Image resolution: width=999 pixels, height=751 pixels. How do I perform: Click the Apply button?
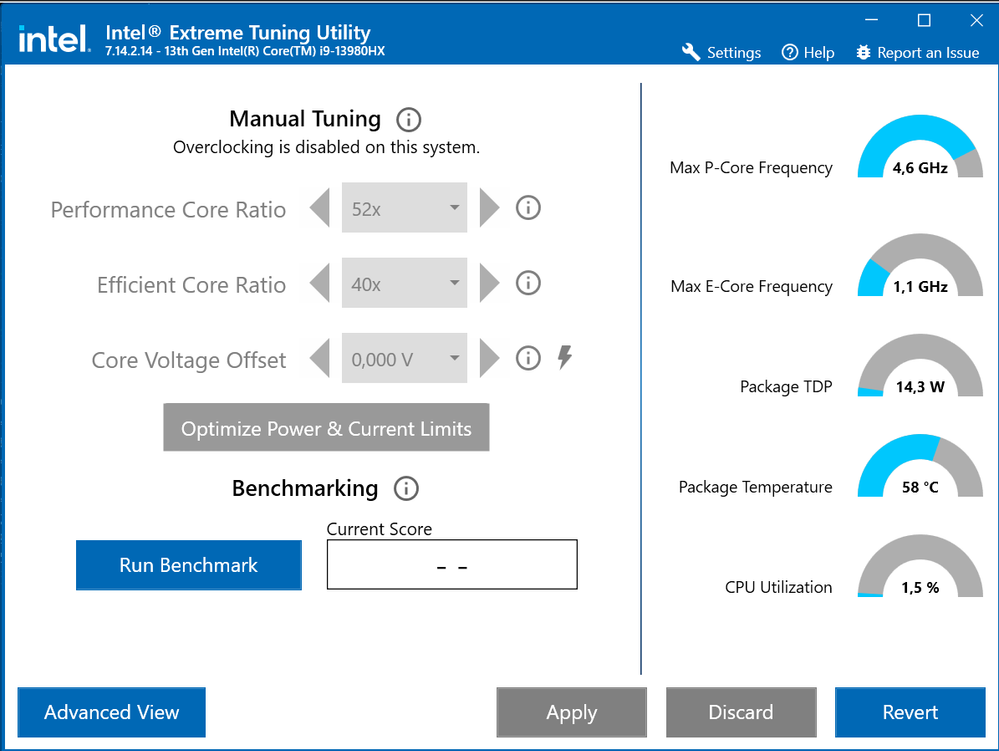pos(571,712)
